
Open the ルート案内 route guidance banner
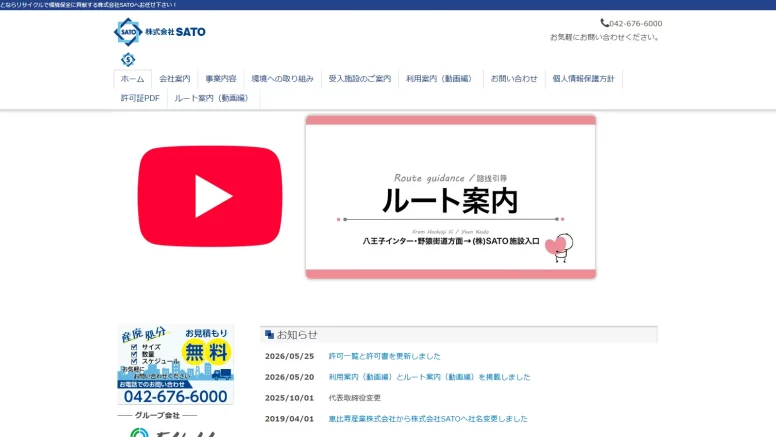pos(450,197)
